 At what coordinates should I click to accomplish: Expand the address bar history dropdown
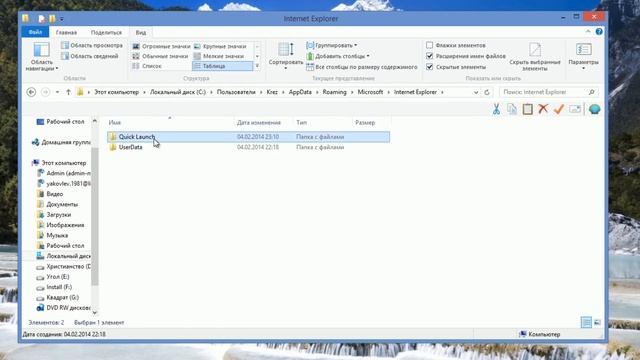point(476,92)
